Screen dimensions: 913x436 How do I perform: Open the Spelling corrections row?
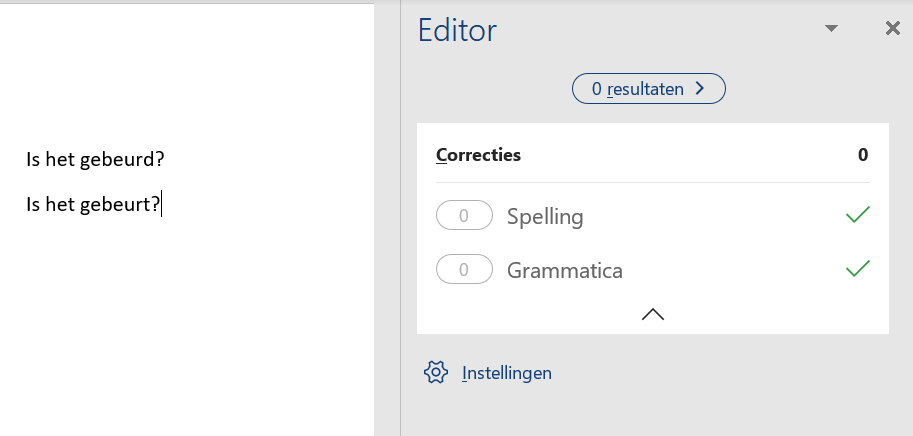coord(545,216)
